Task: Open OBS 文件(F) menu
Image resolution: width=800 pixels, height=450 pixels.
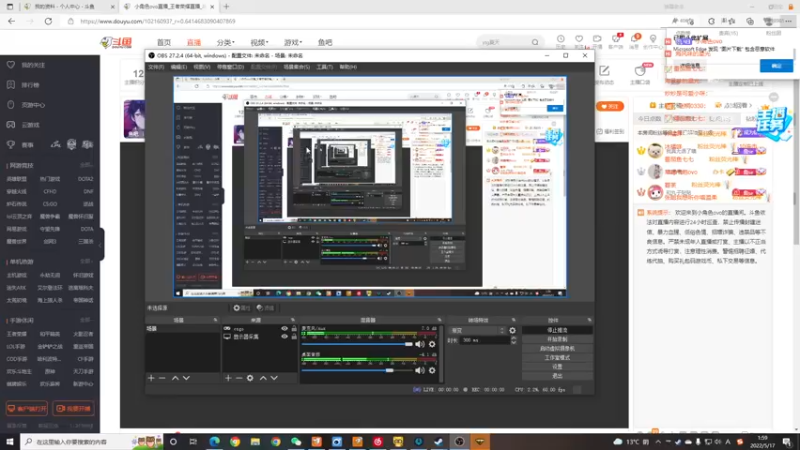Action: [156, 67]
